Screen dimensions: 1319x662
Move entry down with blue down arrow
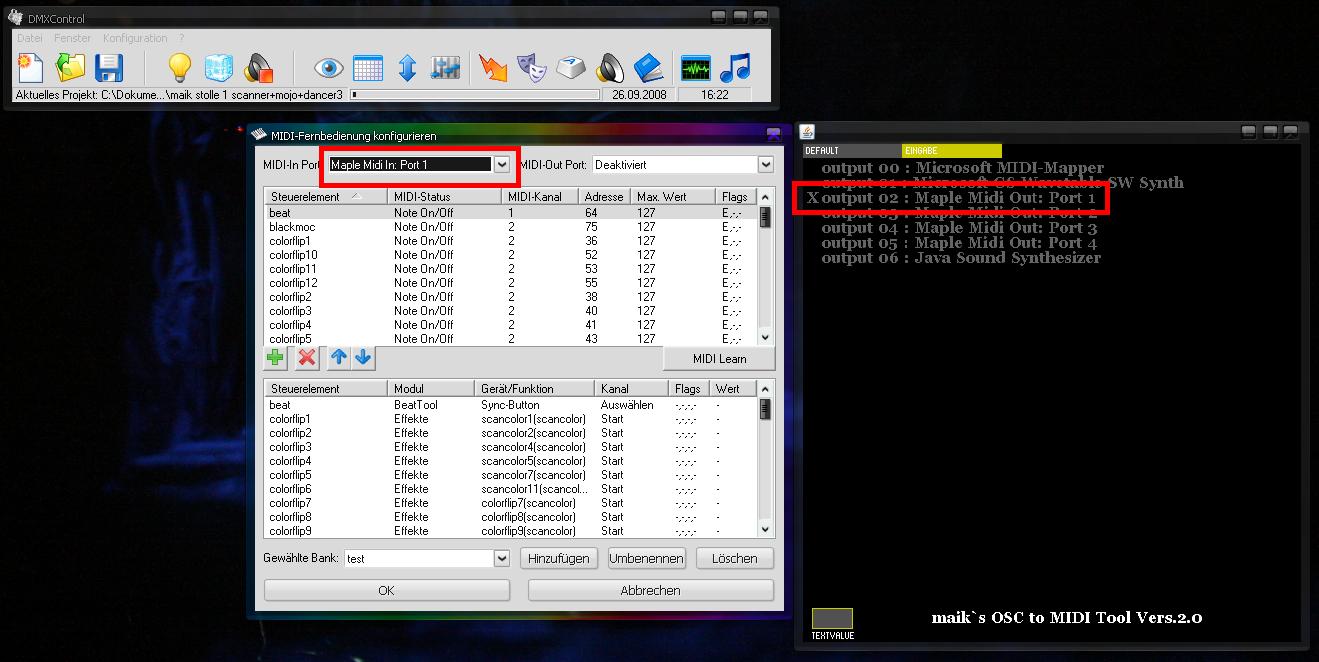(x=363, y=358)
